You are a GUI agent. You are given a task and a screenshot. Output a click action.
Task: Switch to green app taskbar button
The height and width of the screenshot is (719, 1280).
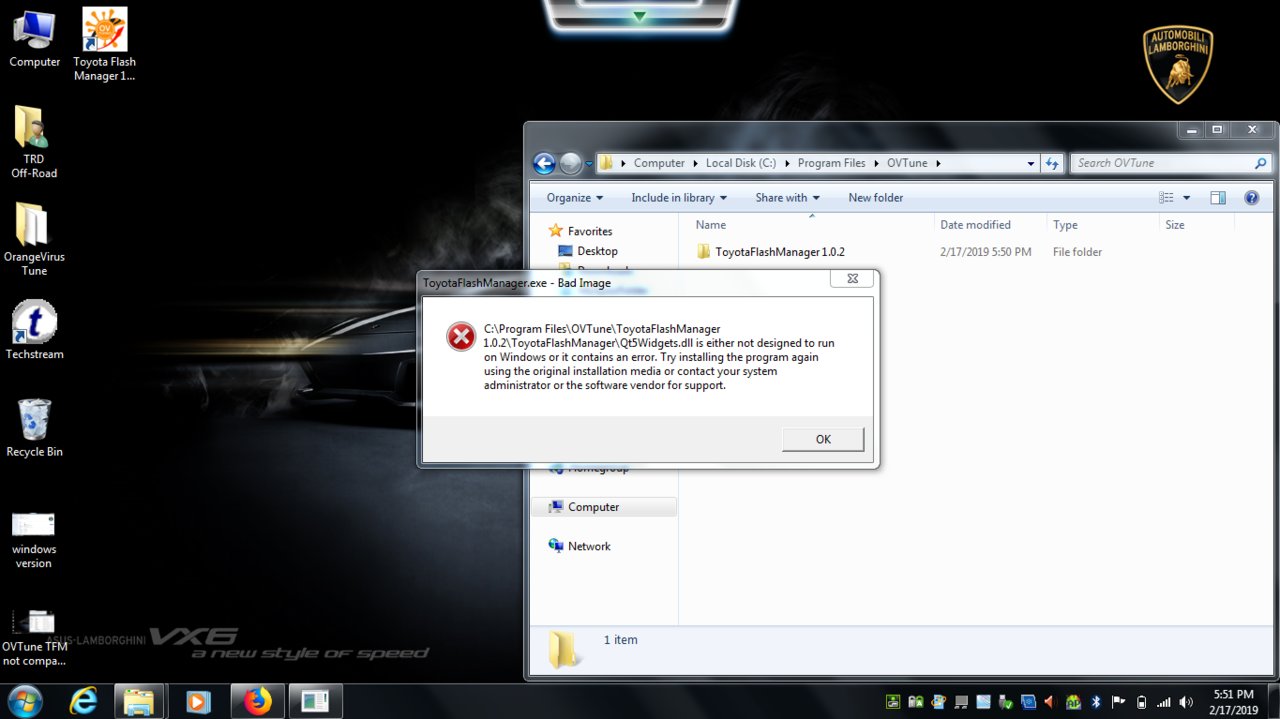coord(315,702)
